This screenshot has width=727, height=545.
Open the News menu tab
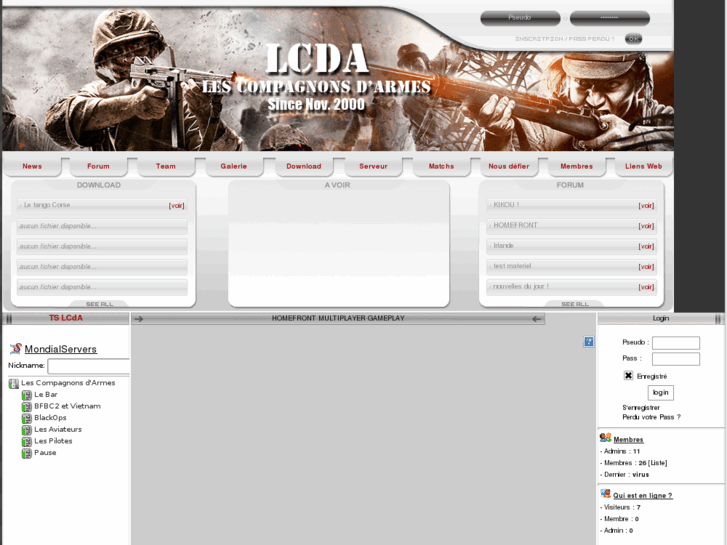(32, 166)
